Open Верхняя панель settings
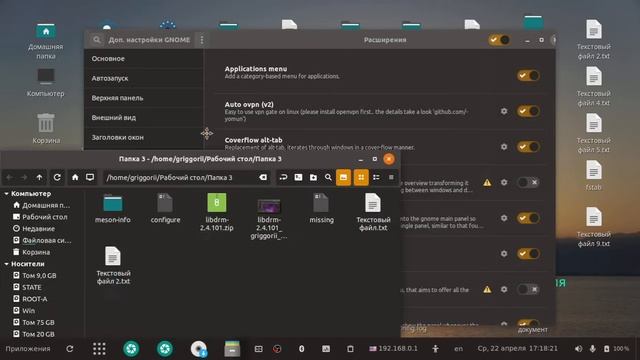This screenshot has width=640, height=360. click(144, 98)
